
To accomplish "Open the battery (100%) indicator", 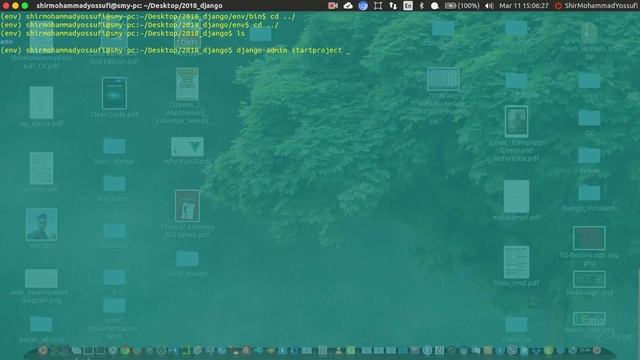I will (462, 6).
